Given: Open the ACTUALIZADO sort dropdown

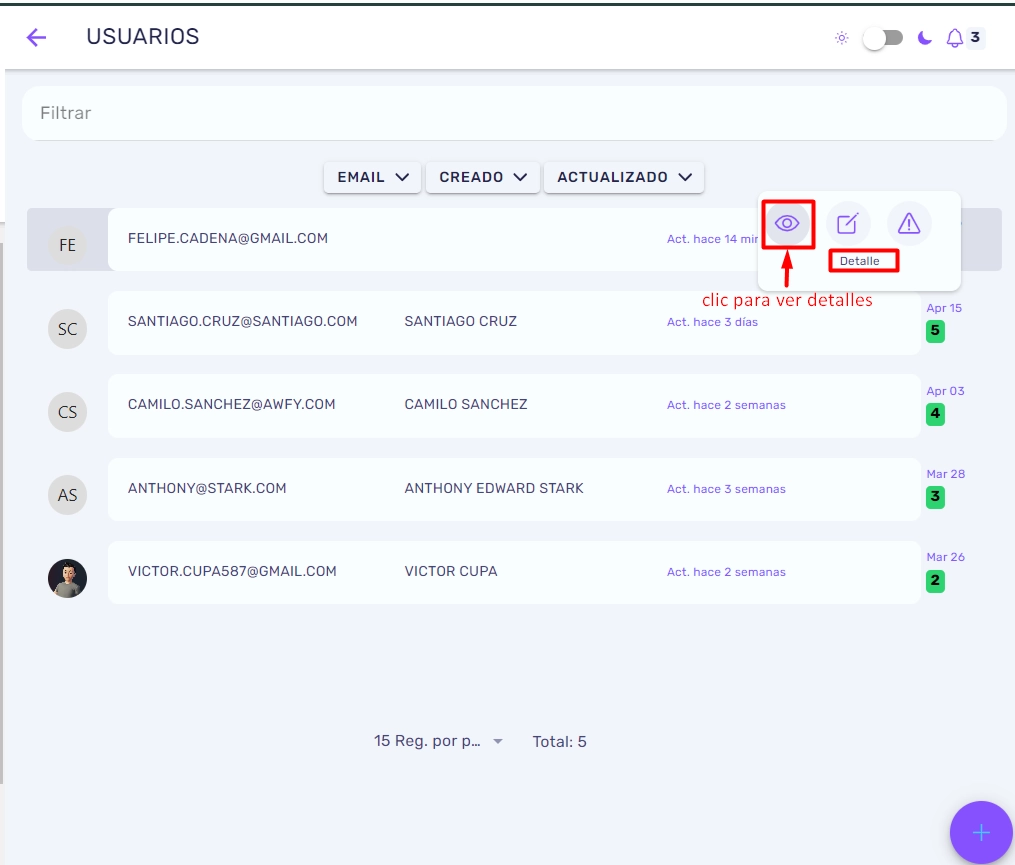Looking at the screenshot, I should coord(624,177).
